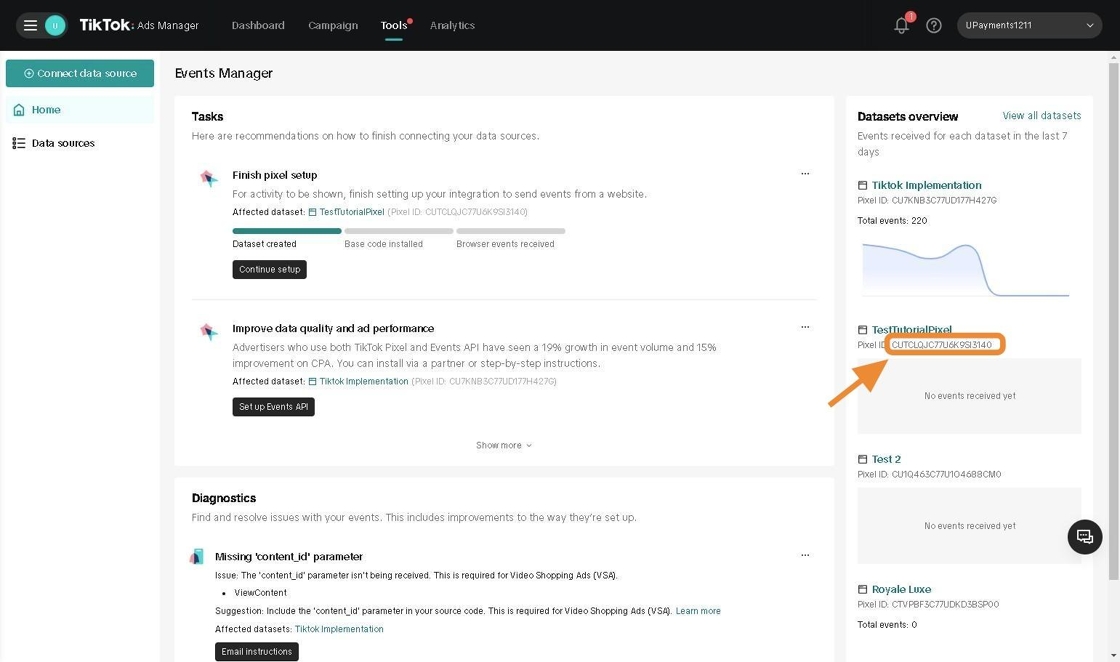
Task: Click Total events: 220 text
Action: click(892, 221)
